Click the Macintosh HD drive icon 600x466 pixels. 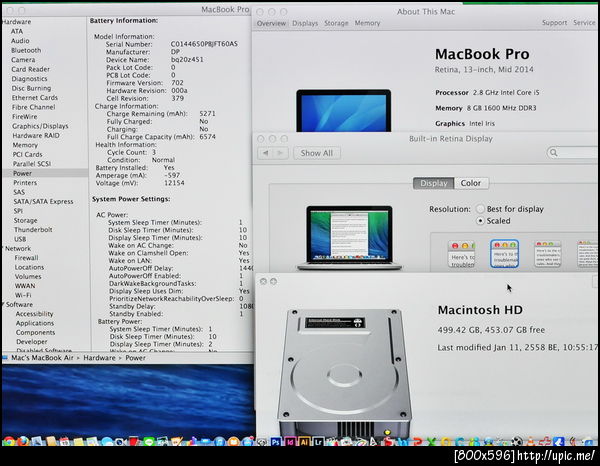(x=344, y=373)
